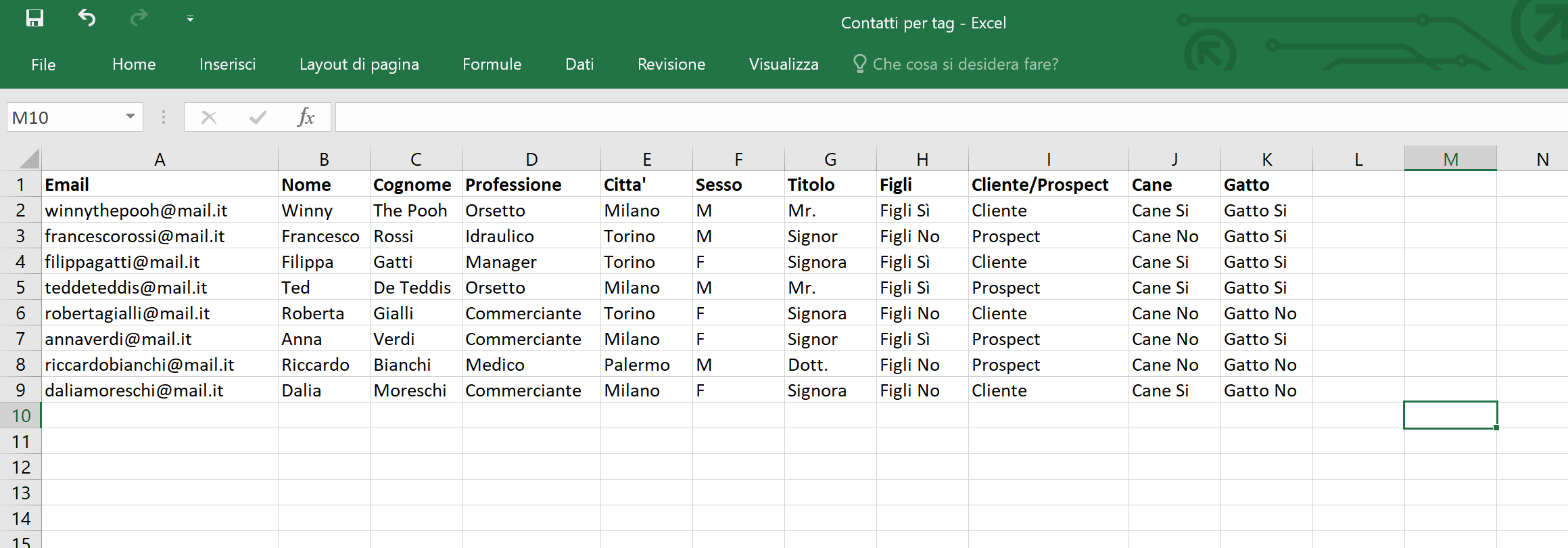Viewport: 1568px width, 548px height.
Task: Click the Name Box showing M10
Action: [x=64, y=118]
